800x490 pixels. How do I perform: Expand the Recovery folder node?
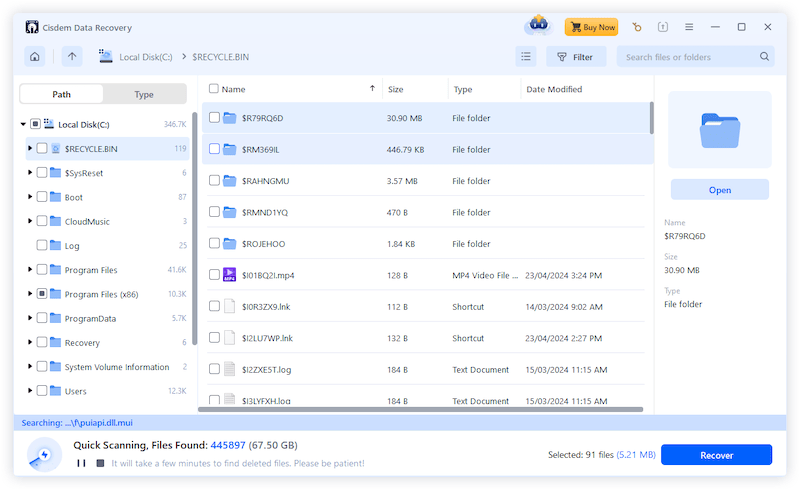[30, 342]
